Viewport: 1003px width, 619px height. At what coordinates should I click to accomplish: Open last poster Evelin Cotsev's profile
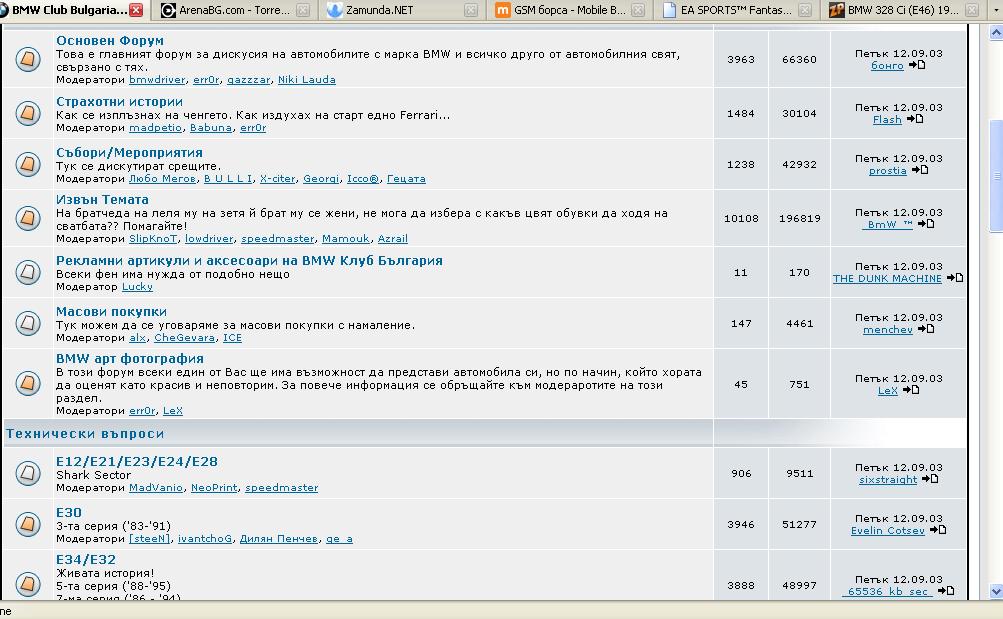coord(887,531)
